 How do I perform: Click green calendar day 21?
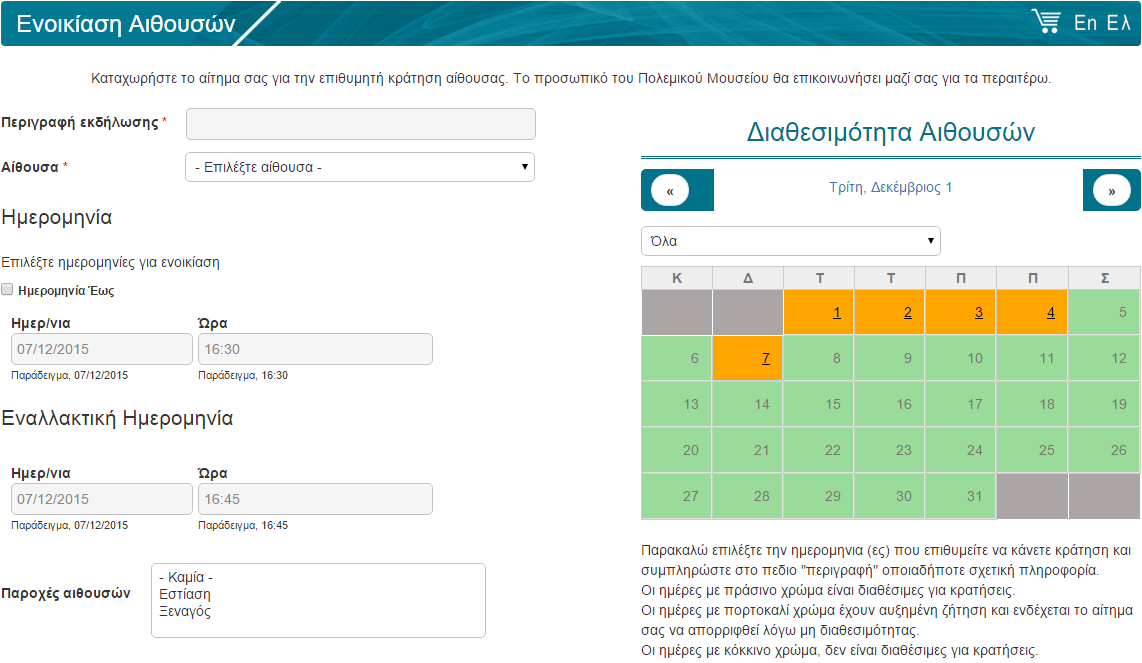pos(748,450)
